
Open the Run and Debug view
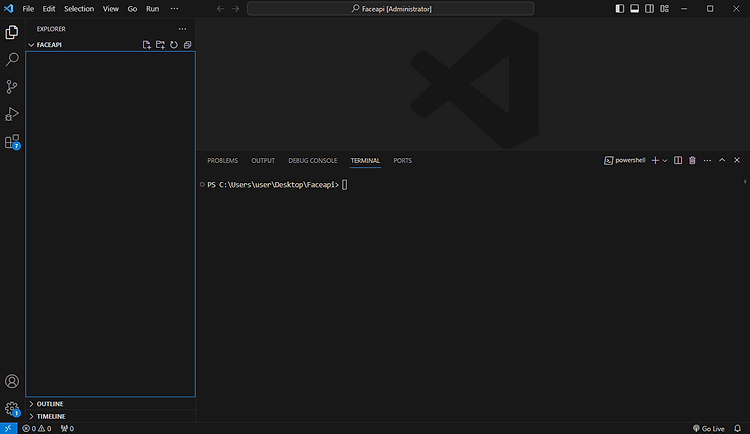(x=11, y=114)
